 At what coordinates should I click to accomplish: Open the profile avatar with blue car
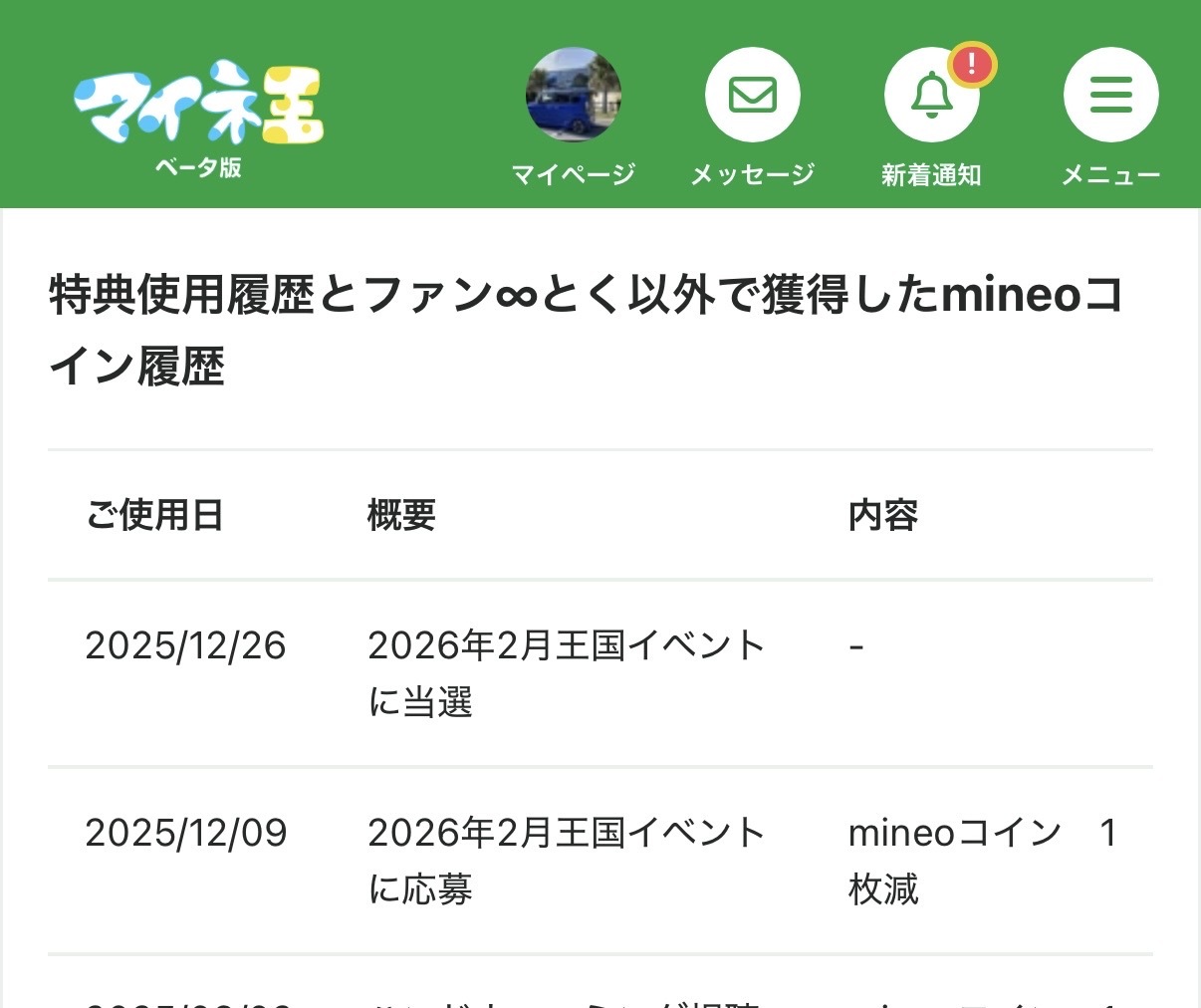[573, 96]
